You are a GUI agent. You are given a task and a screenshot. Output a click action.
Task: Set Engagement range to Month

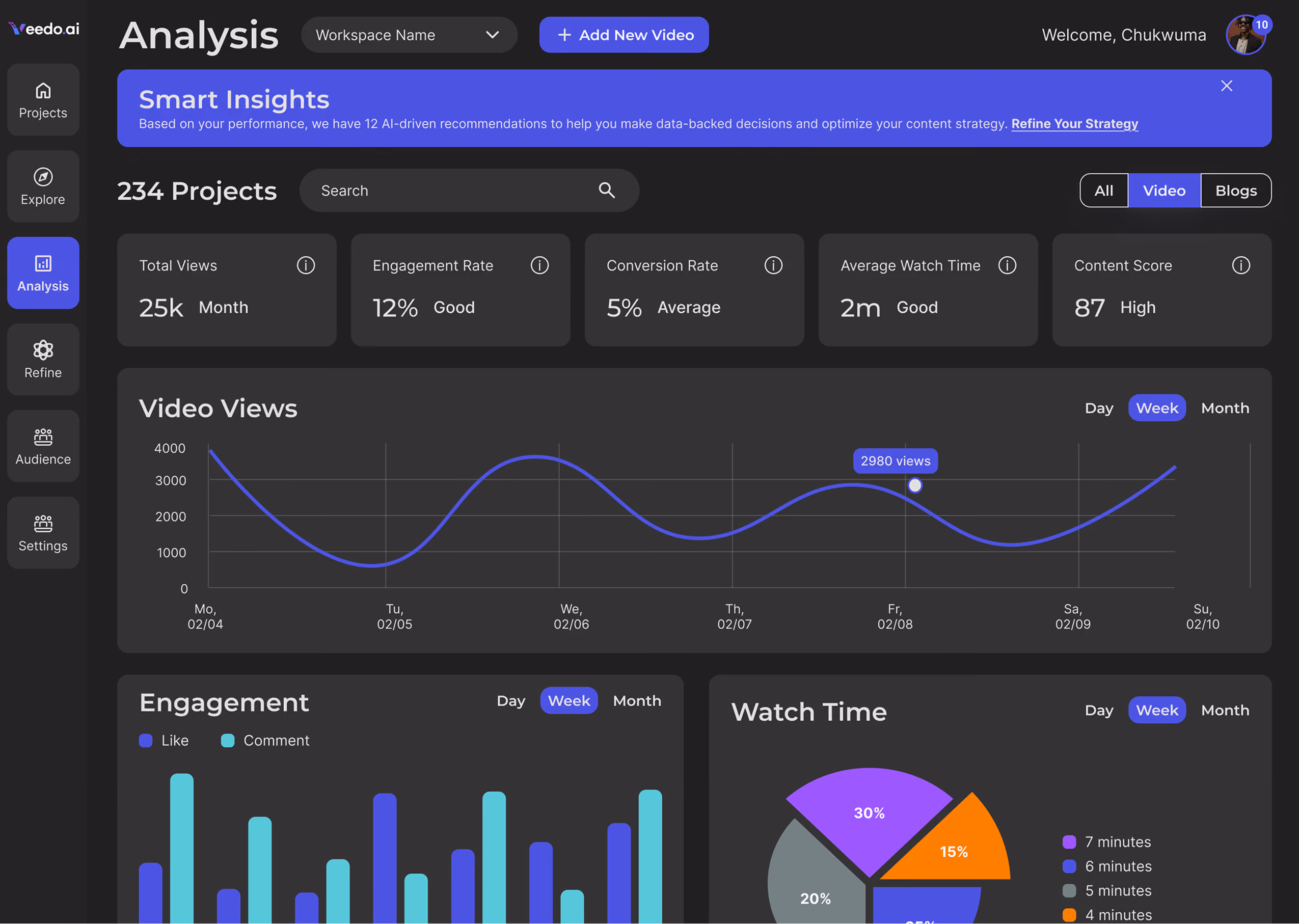pos(637,700)
